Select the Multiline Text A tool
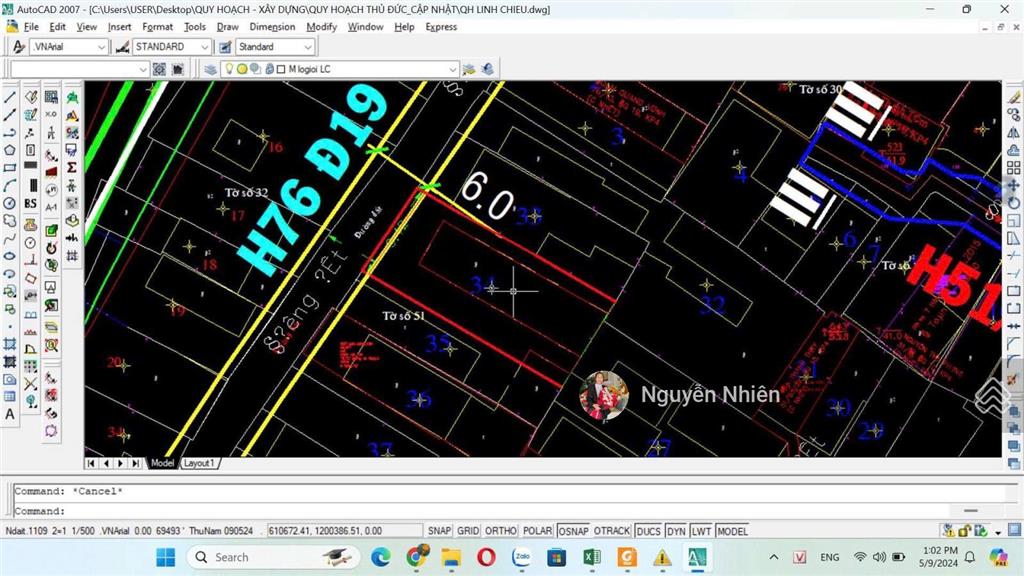This screenshot has width=1024, height=576. pyautogui.click(x=10, y=414)
